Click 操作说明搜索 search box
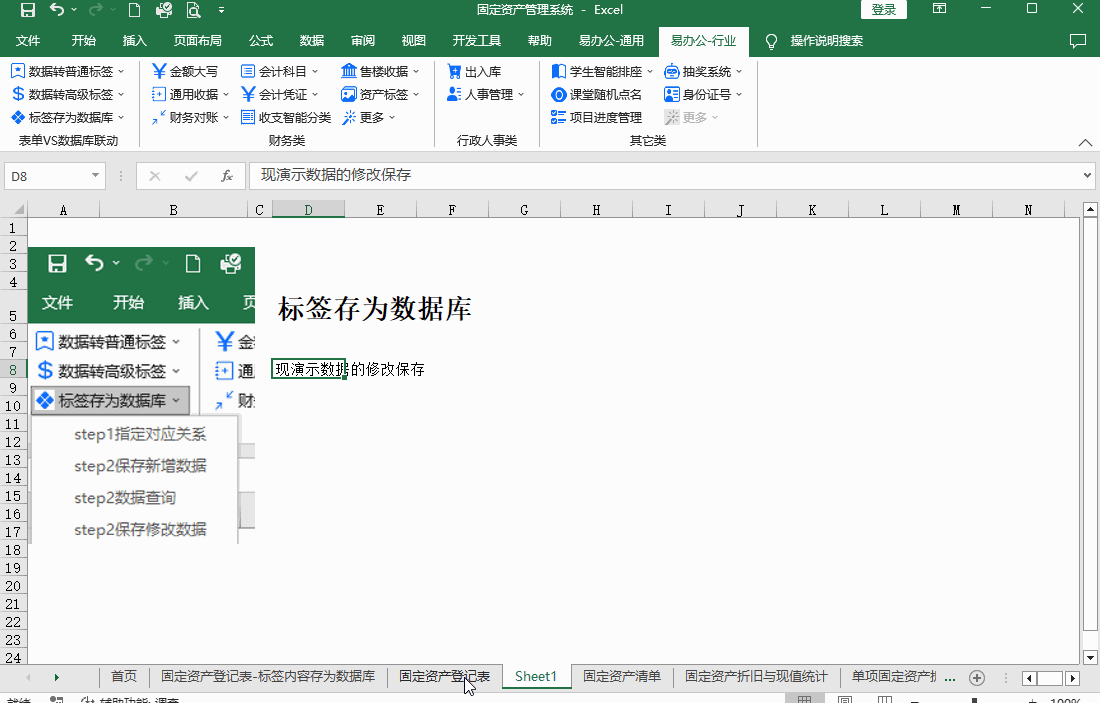The image size is (1100, 703). (826, 41)
